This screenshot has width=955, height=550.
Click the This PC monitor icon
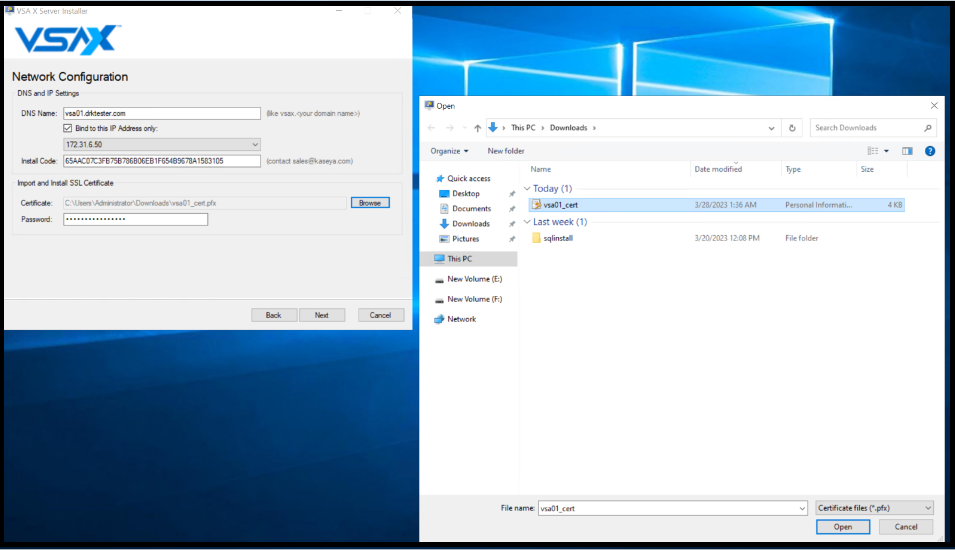pos(439,259)
